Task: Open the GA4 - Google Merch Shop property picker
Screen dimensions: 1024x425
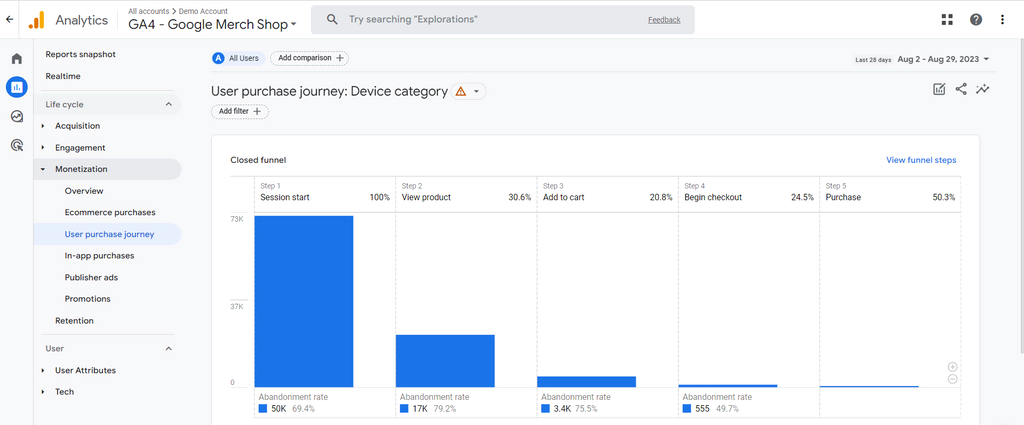Action: coord(213,25)
